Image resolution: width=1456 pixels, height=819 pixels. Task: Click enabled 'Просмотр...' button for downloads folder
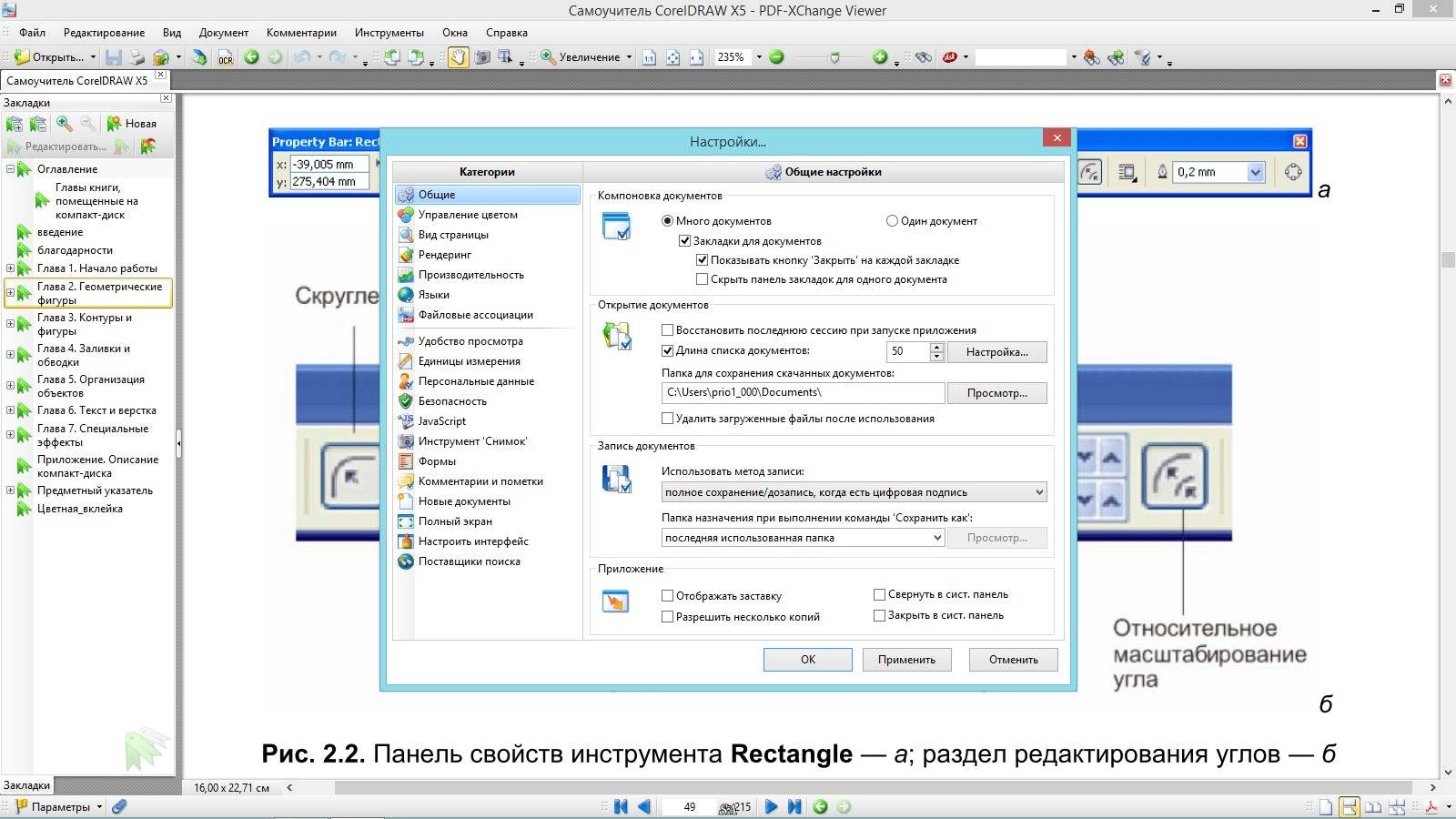[997, 393]
